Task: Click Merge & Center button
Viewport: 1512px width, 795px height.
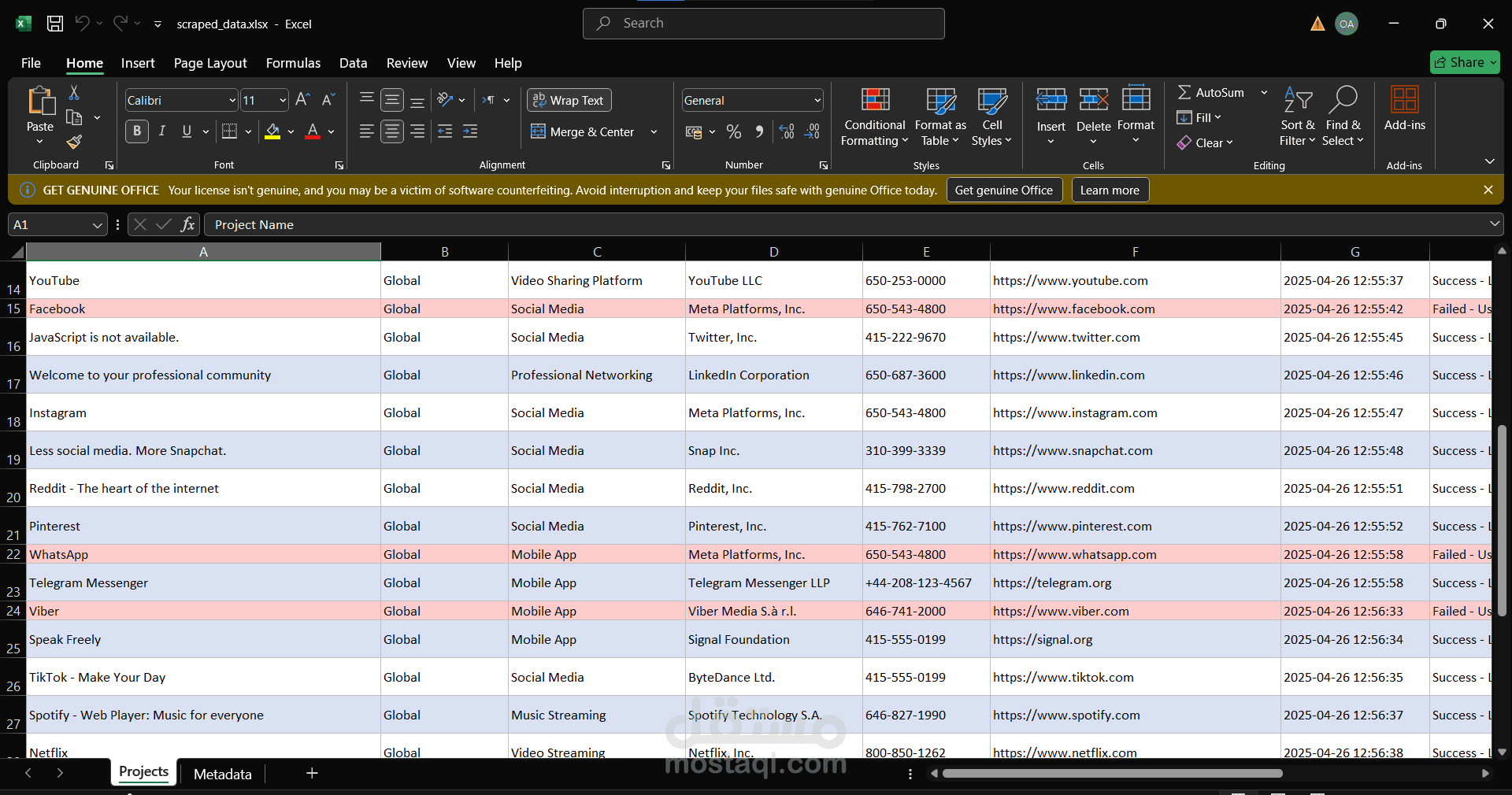Action: coord(584,132)
